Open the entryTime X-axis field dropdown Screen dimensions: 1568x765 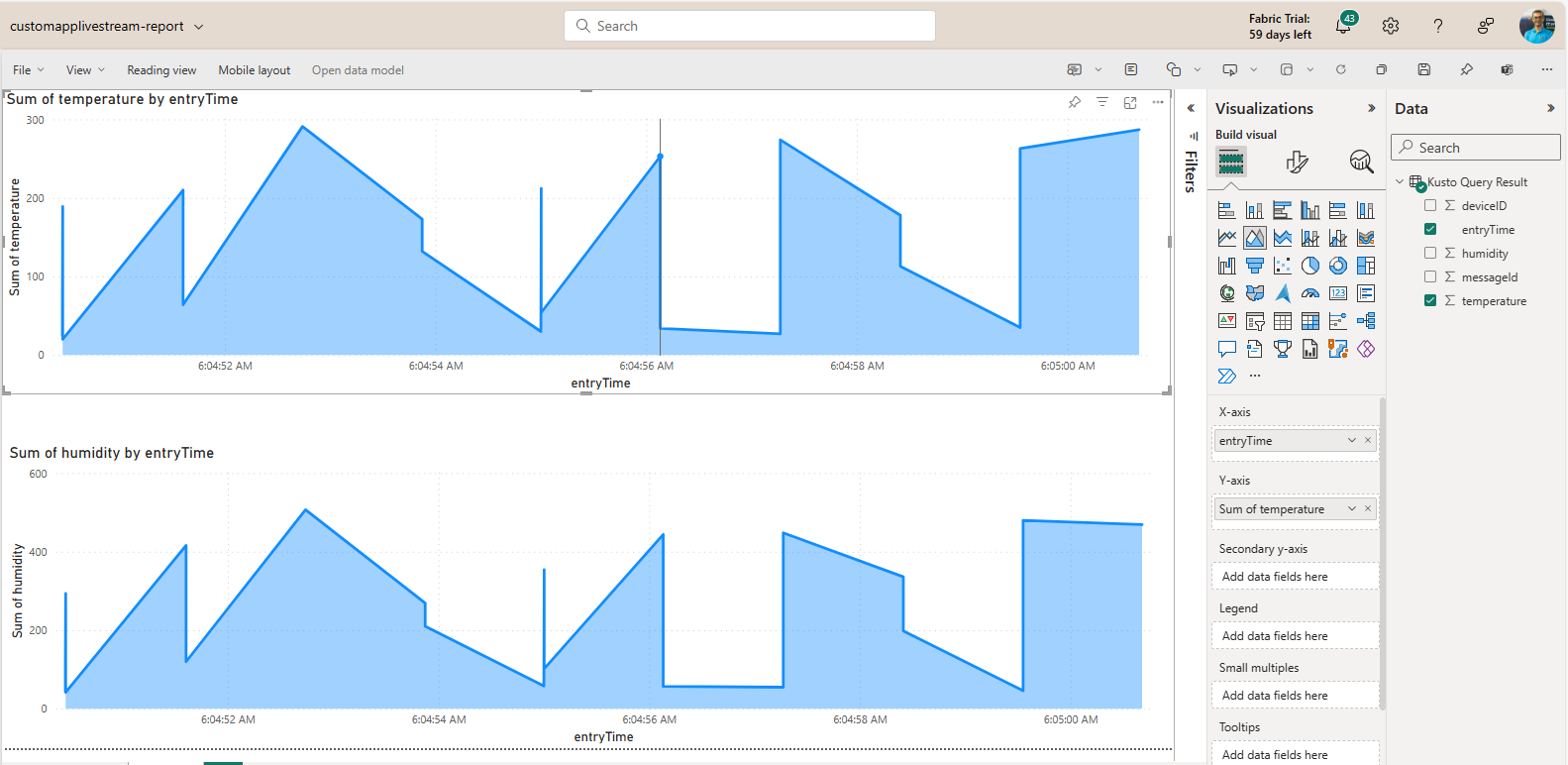point(1351,441)
